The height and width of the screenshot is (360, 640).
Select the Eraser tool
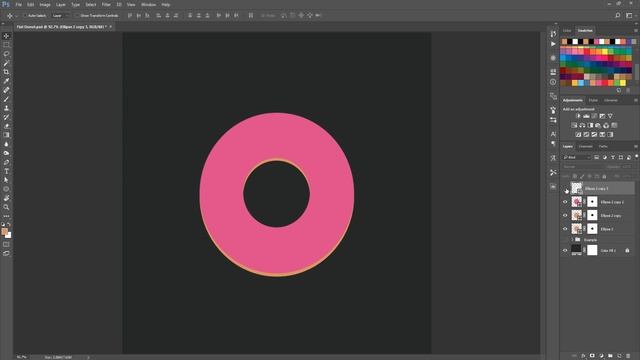[6, 126]
